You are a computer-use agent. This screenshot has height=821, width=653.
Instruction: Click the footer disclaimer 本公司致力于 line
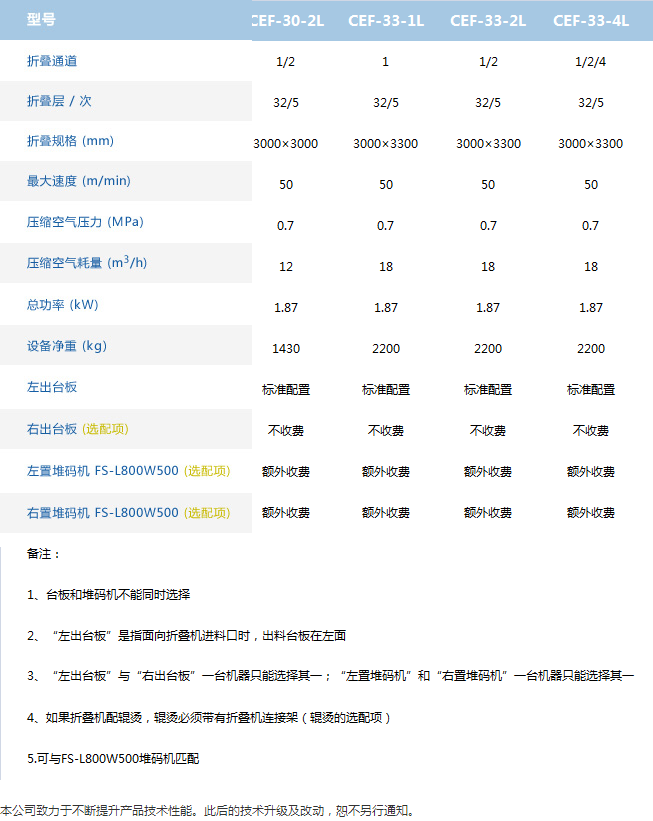coord(208,811)
